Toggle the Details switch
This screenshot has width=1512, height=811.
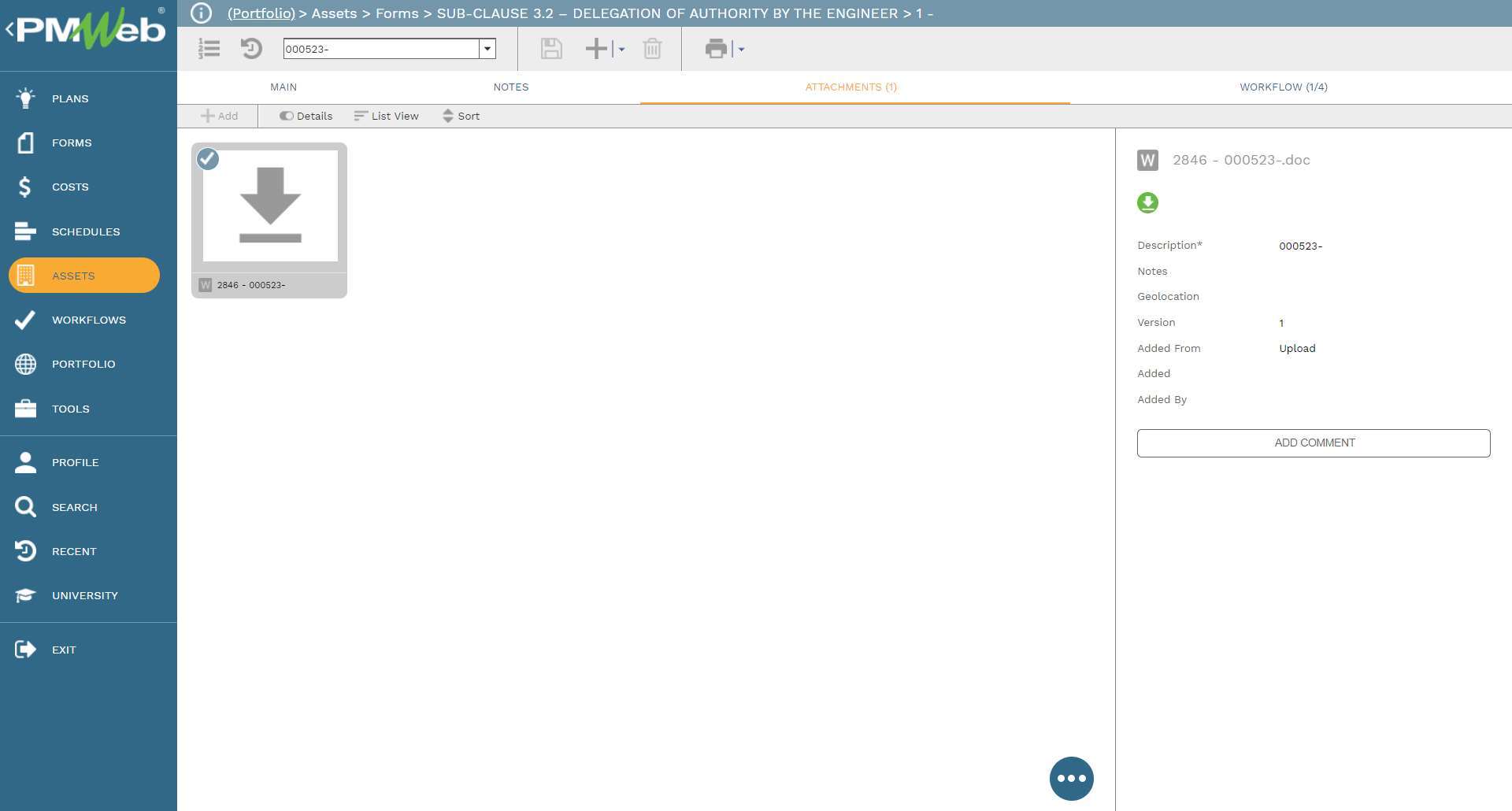pos(306,116)
